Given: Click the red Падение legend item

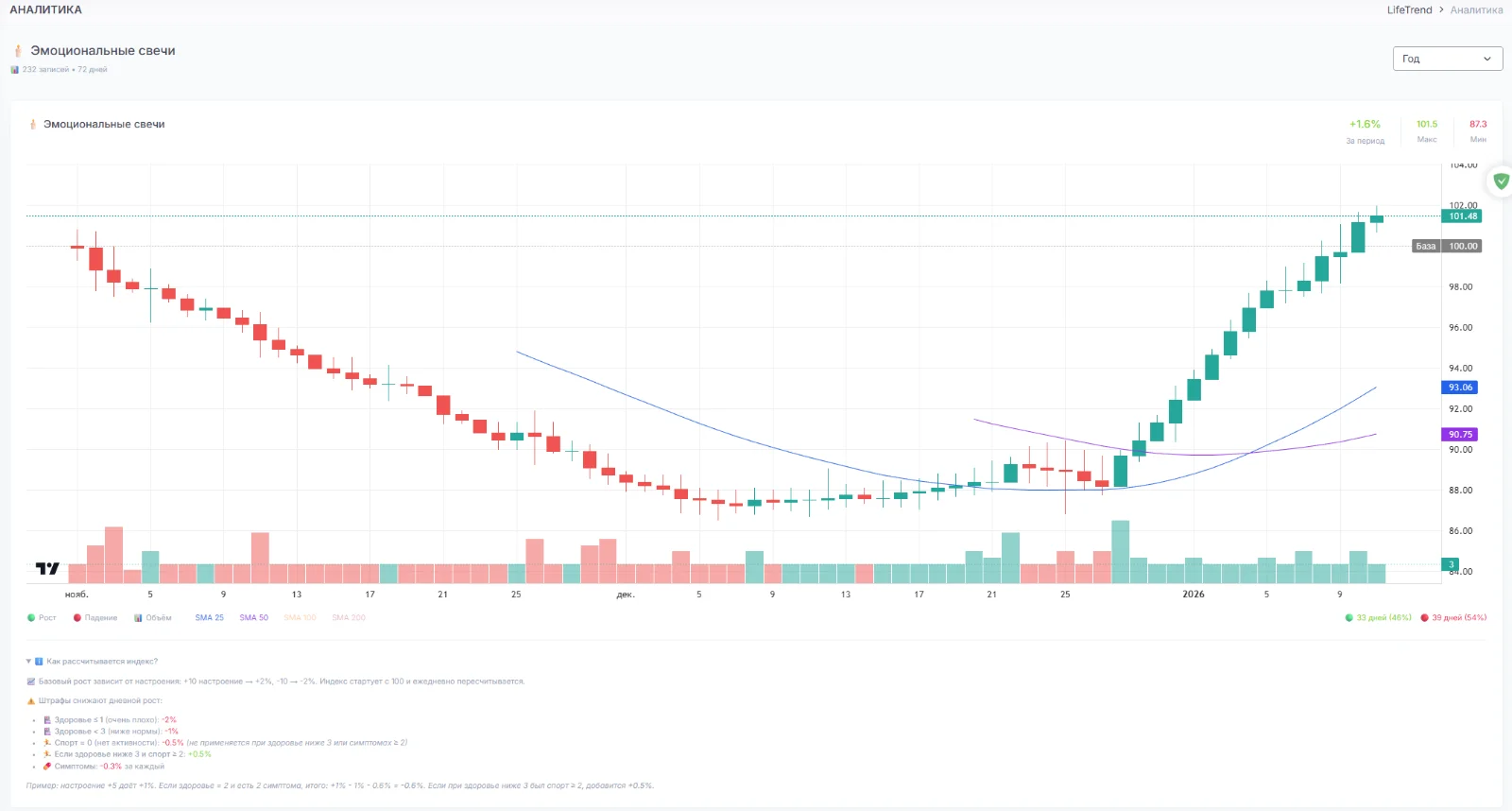Looking at the screenshot, I should pos(95,618).
